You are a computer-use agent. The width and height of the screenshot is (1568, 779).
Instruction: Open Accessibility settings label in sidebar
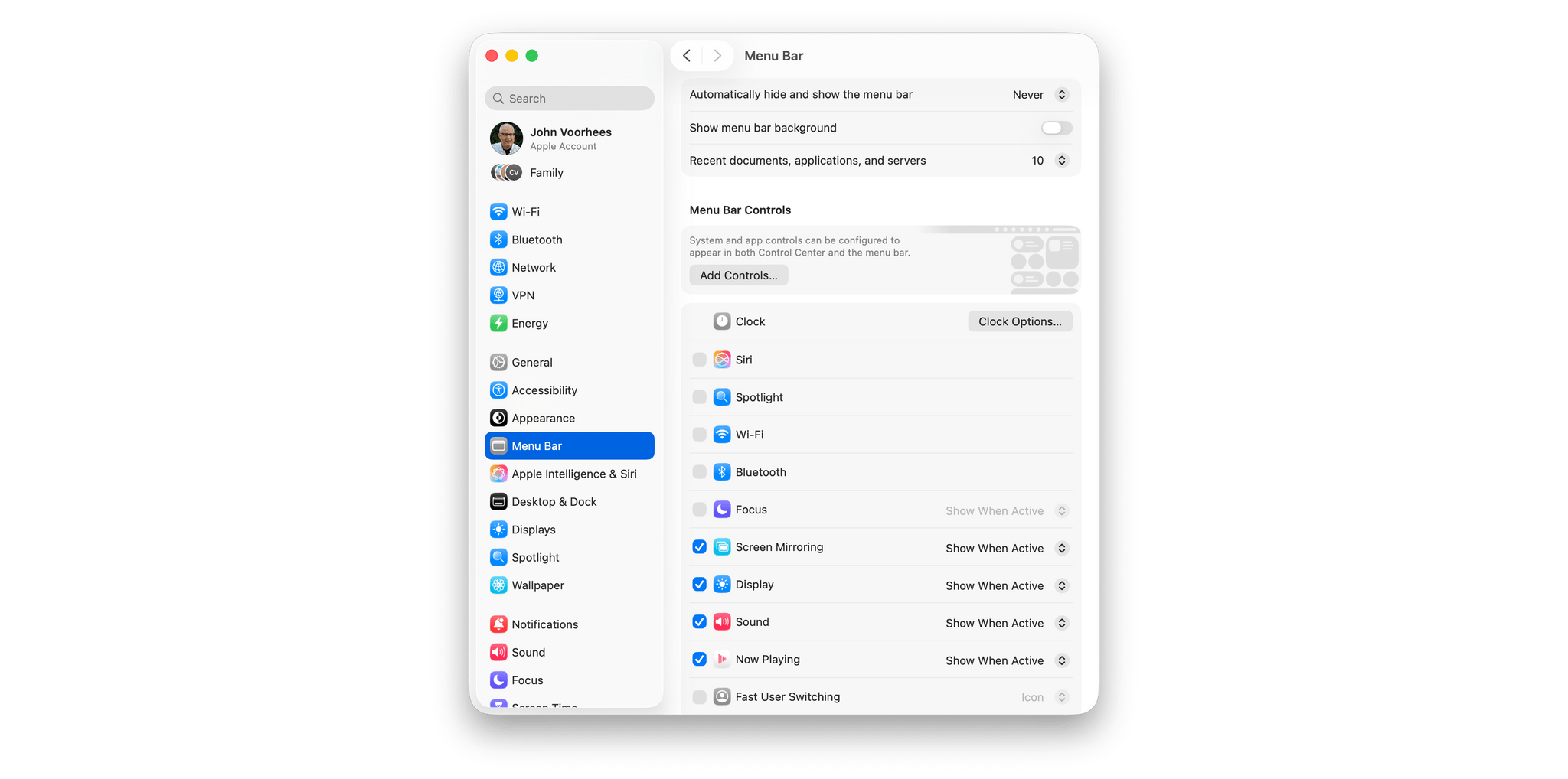[x=544, y=390]
